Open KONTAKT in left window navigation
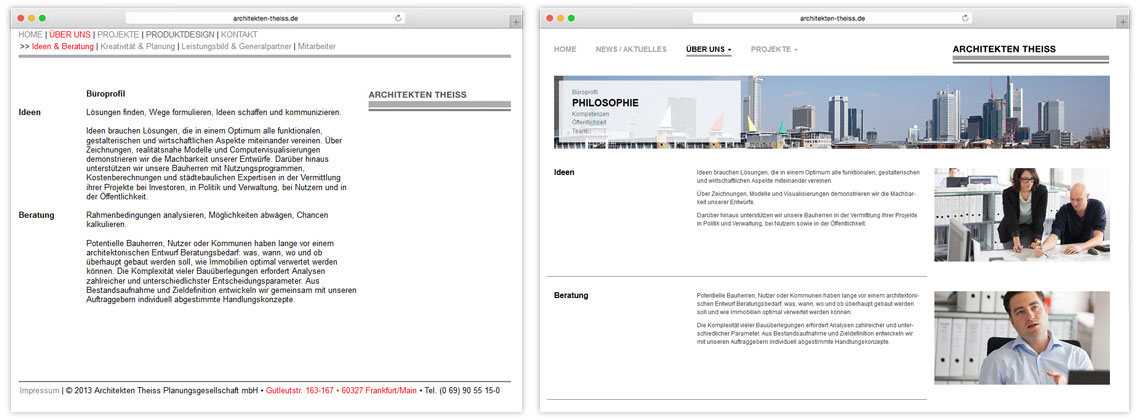 point(239,34)
